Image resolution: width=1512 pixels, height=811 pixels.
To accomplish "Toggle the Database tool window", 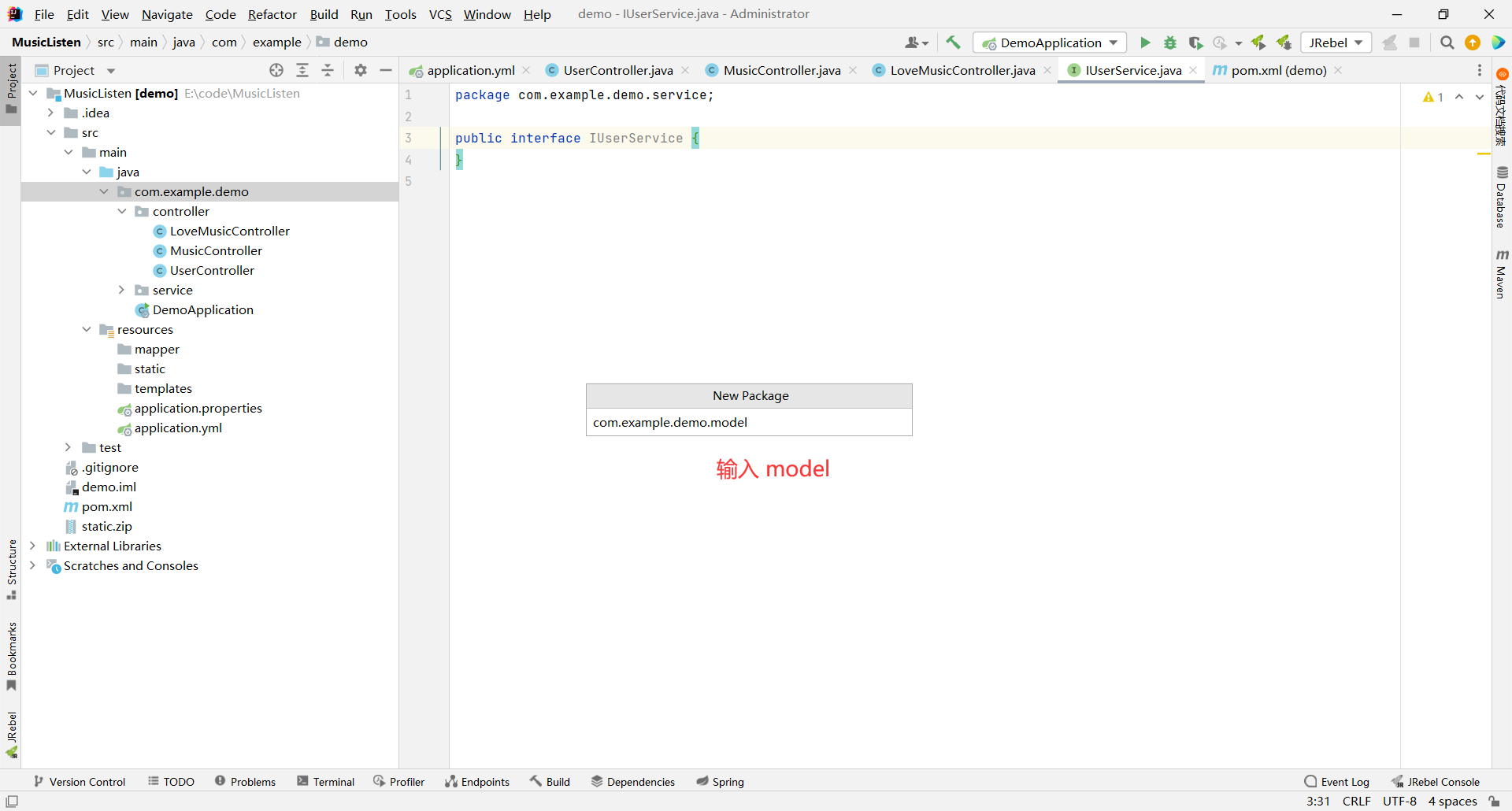I will pos(1502,197).
